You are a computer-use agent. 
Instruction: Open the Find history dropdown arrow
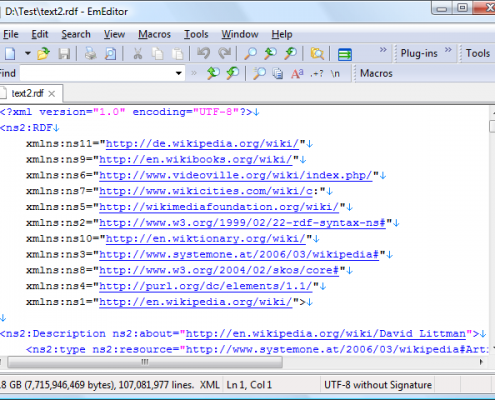tap(179, 73)
